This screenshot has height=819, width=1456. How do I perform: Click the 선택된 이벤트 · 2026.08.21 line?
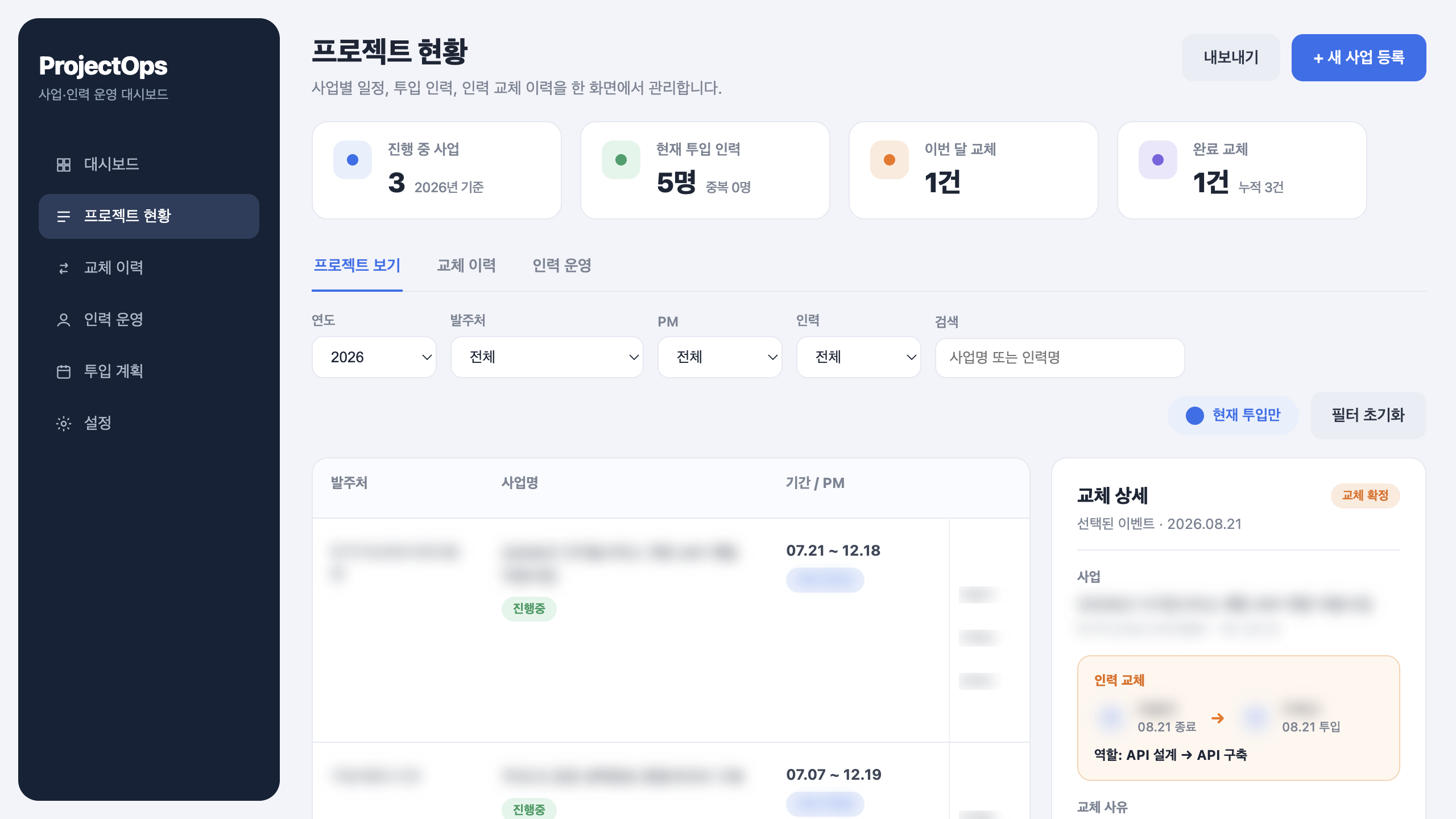click(x=1159, y=524)
